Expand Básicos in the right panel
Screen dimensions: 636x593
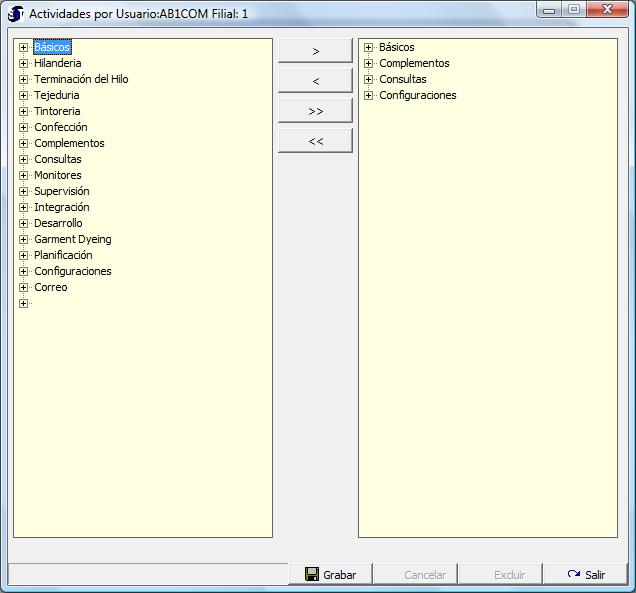point(369,47)
